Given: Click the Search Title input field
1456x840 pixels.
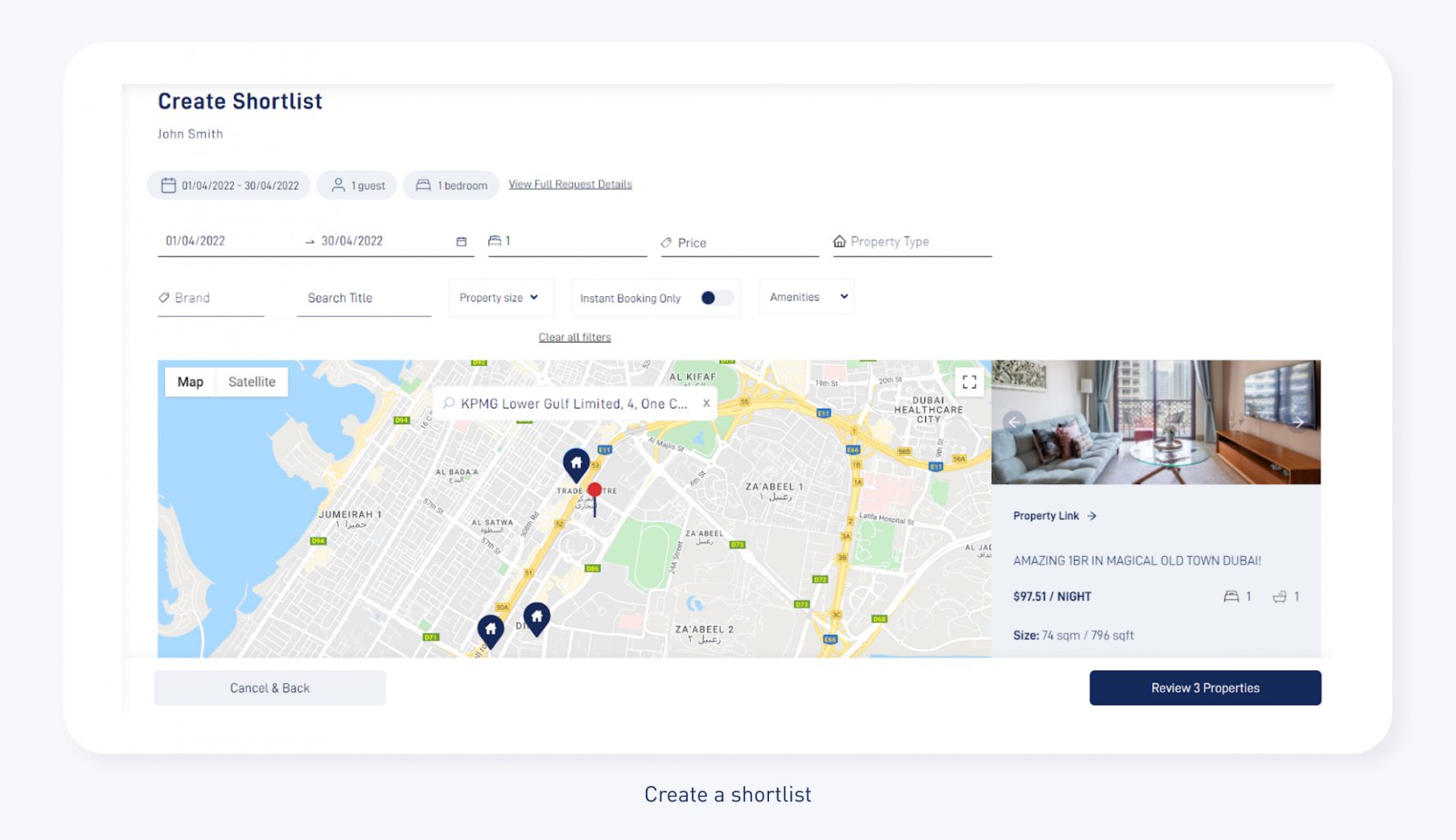Looking at the screenshot, I should (363, 299).
